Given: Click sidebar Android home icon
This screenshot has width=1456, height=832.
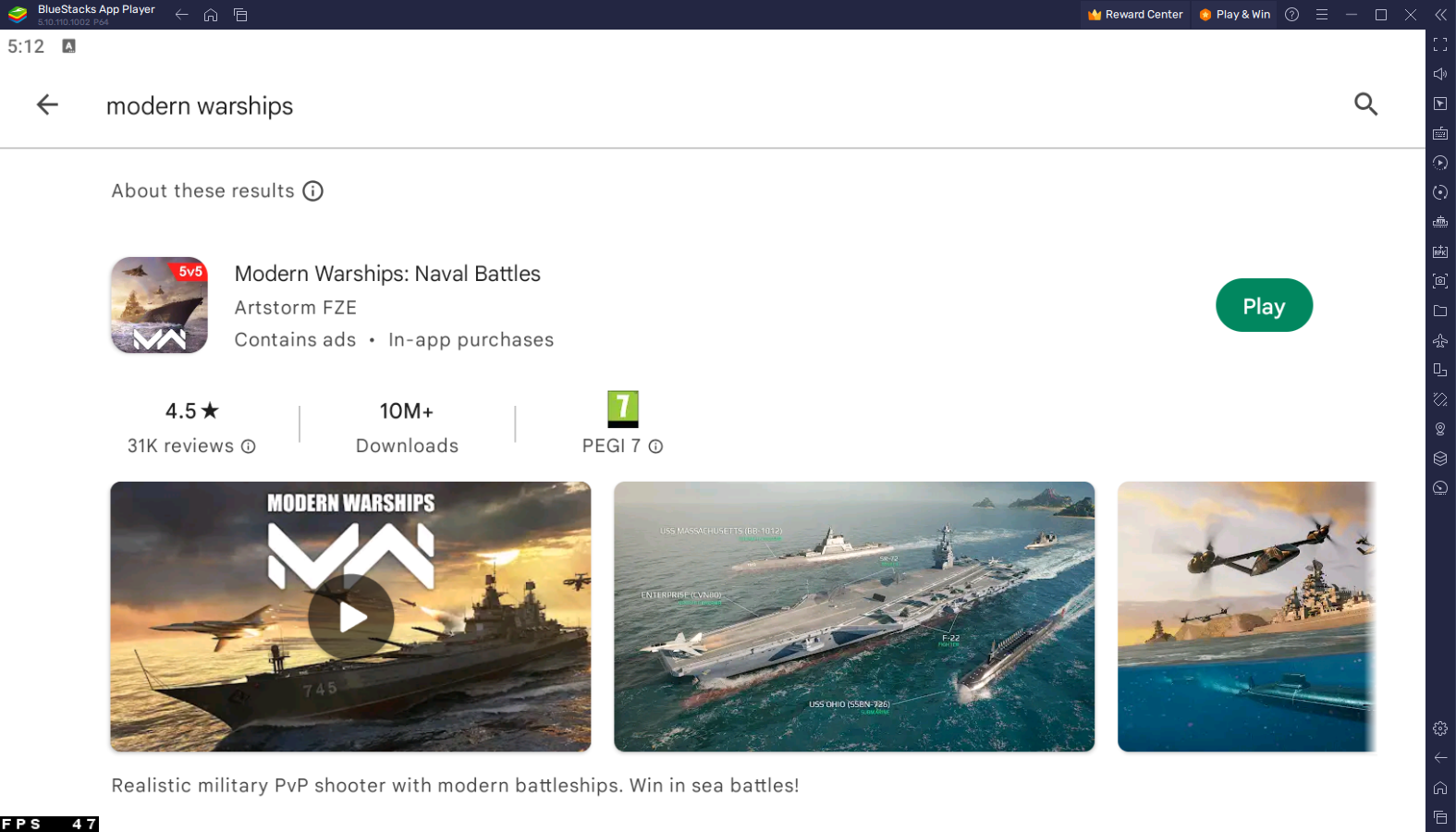Looking at the screenshot, I should pyautogui.click(x=1440, y=788).
